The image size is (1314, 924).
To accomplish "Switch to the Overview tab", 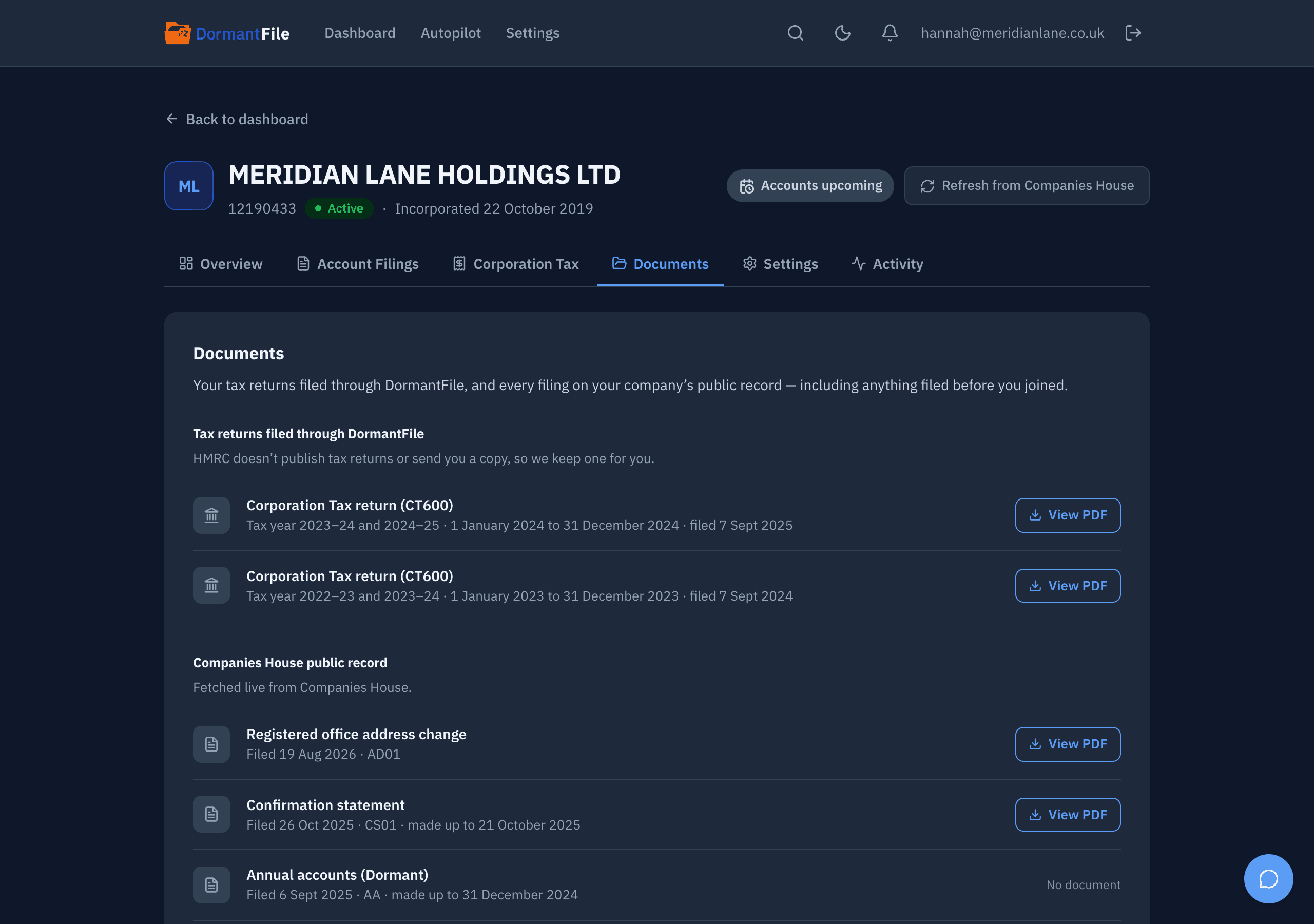I will [x=220, y=264].
